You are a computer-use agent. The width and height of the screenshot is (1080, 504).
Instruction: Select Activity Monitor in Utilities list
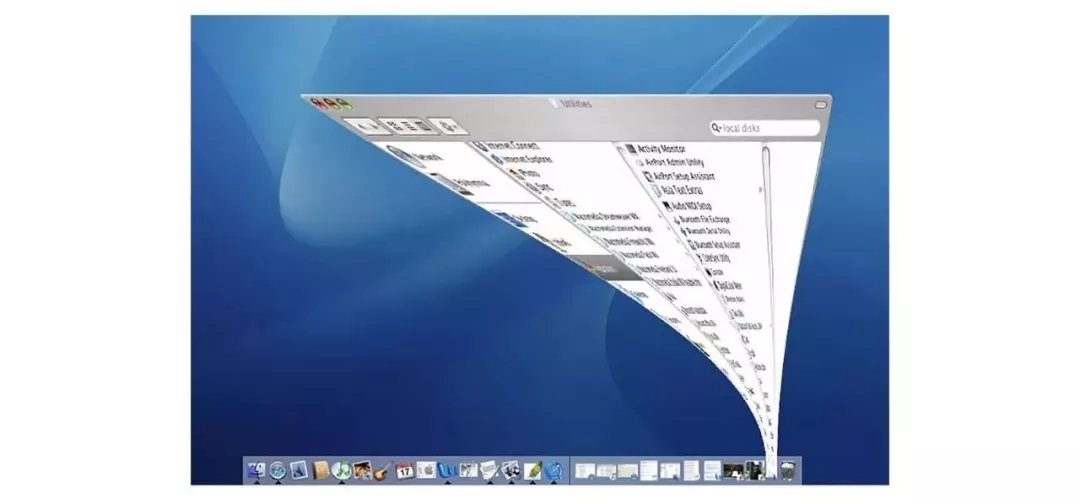(x=656, y=149)
